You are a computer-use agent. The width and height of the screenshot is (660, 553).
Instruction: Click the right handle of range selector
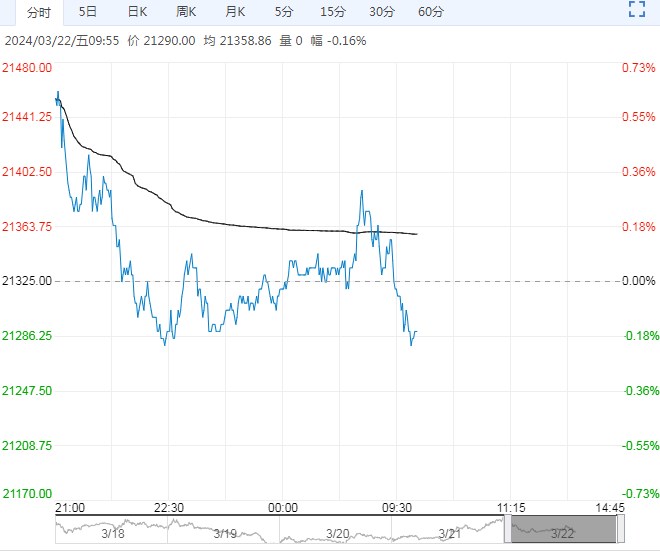click(x=620, y=529)
